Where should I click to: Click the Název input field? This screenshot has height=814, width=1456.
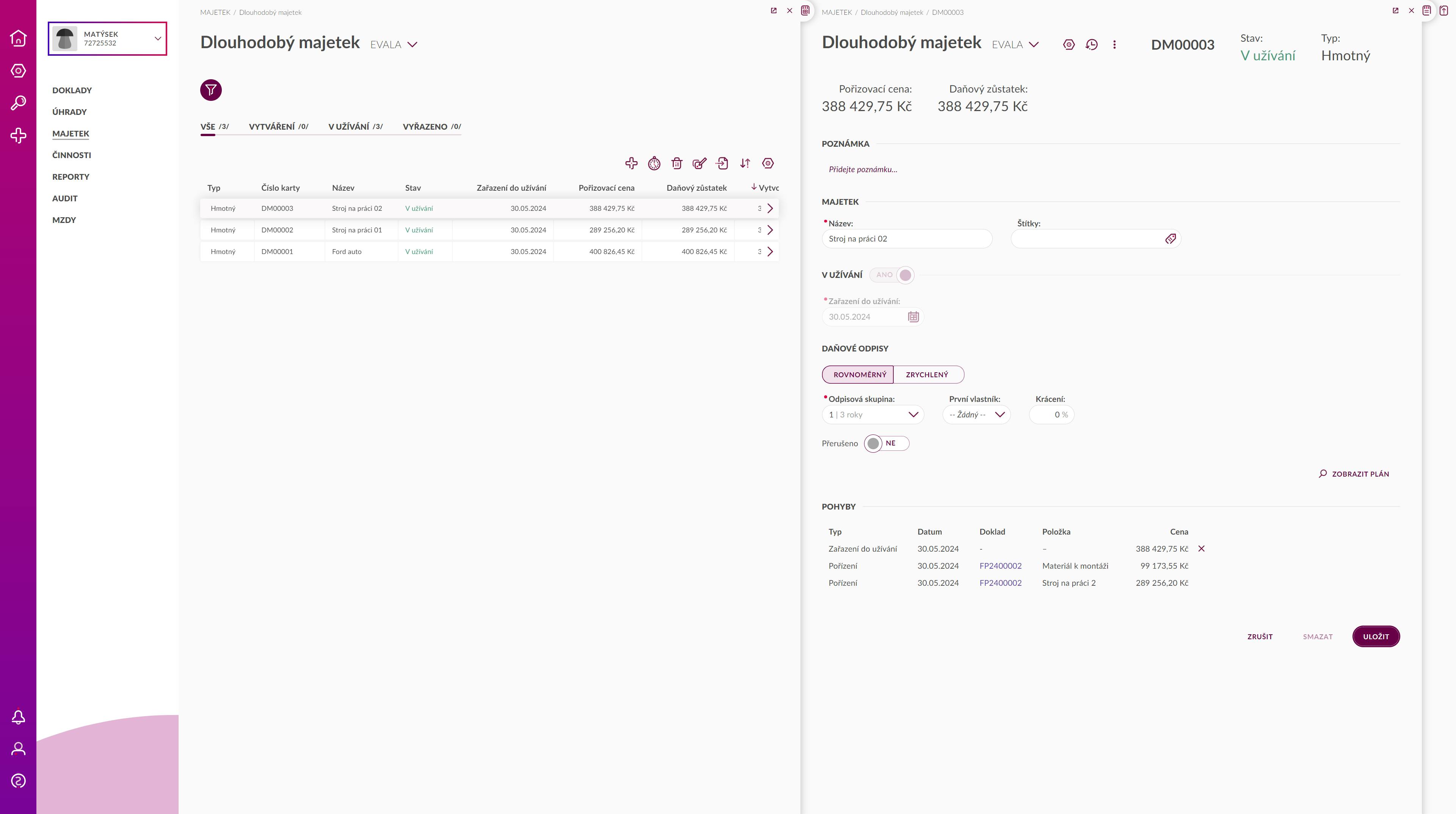(907, 239)
